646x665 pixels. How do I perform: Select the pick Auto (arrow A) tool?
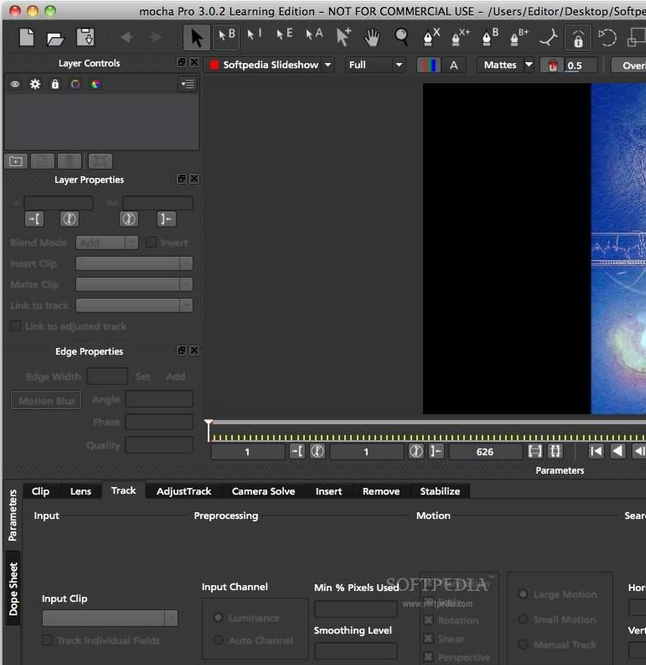click(x=314, y=35)
